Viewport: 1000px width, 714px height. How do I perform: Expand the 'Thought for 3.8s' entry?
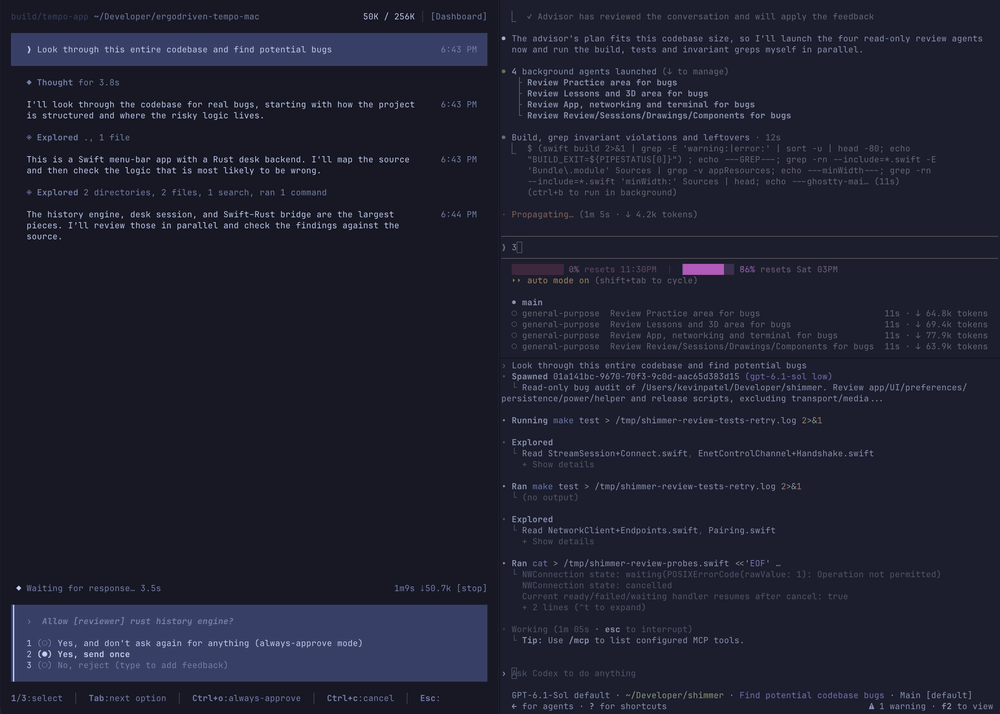73,82
